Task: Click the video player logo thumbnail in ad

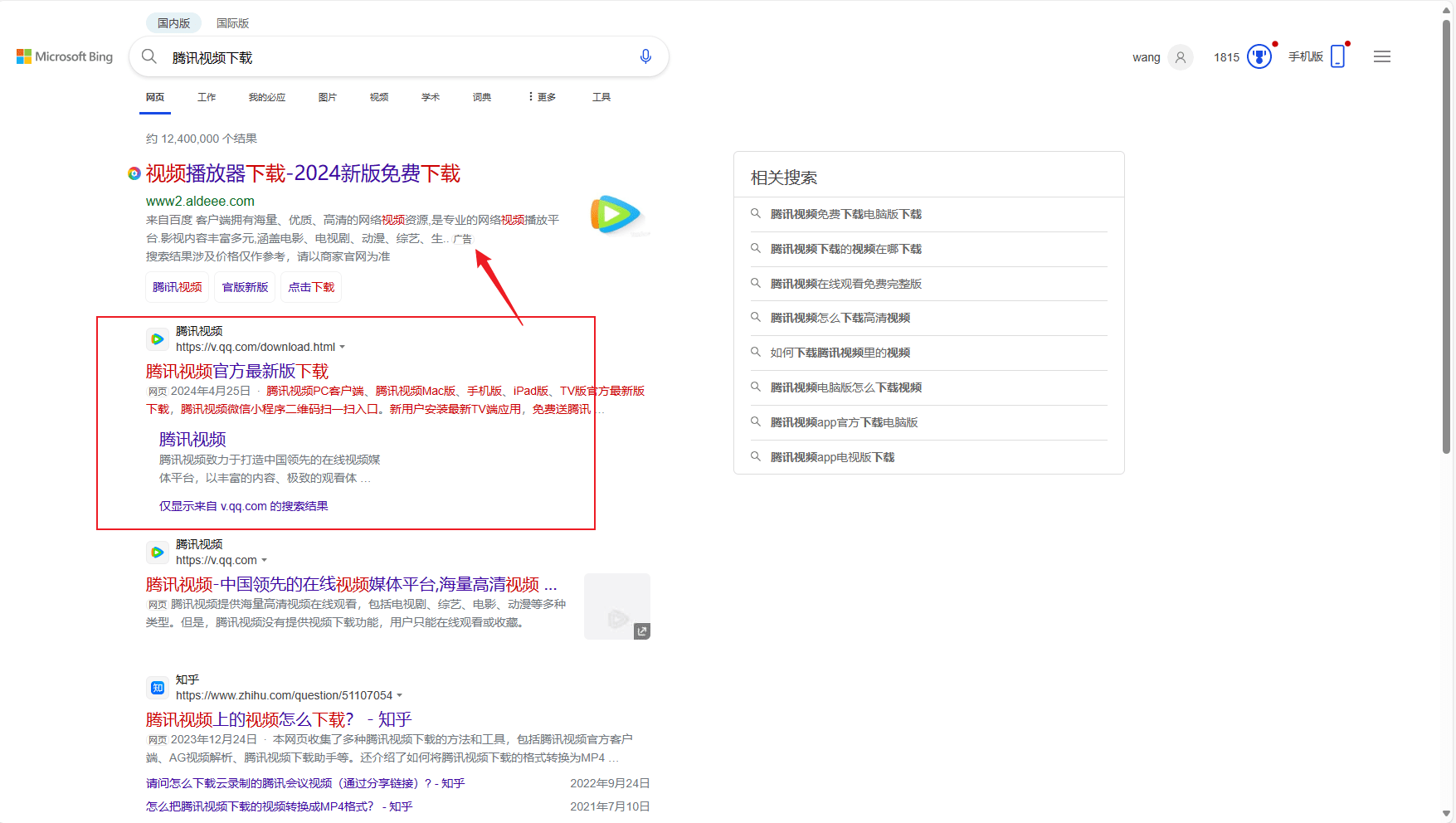Action: coord(616,215)
